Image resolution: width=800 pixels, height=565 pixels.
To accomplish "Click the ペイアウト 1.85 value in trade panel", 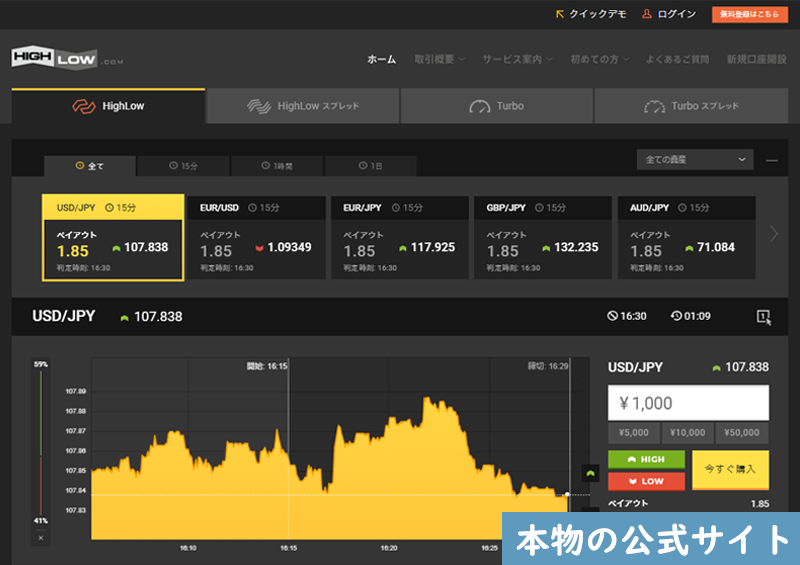I will (760, 504).
